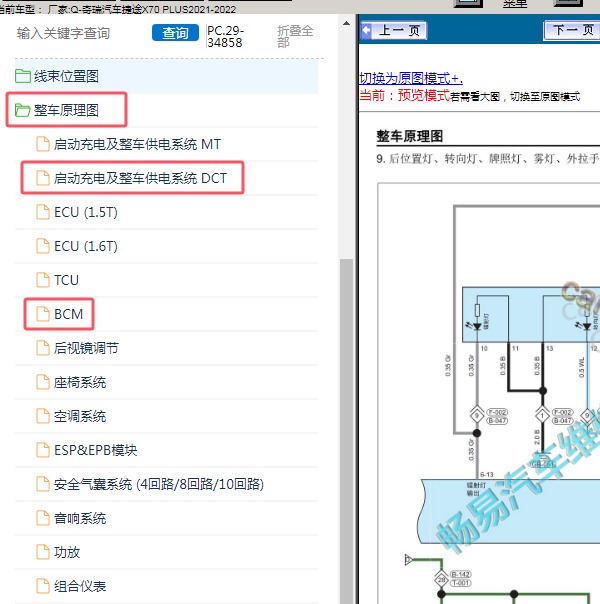Click document icon beside BCM
600x604 pixels.
[x=43, y=314]
